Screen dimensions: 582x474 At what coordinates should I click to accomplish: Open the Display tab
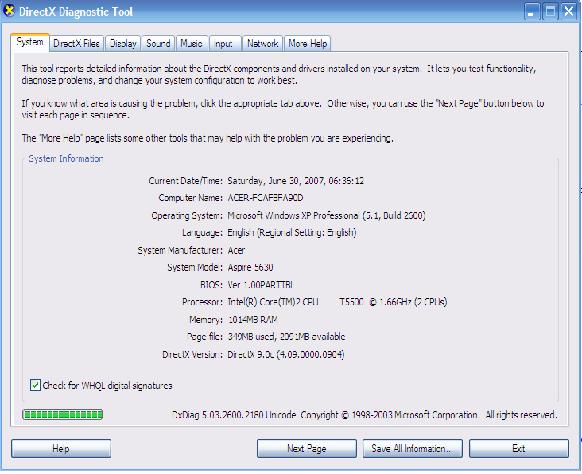click(x=123, y=44)
